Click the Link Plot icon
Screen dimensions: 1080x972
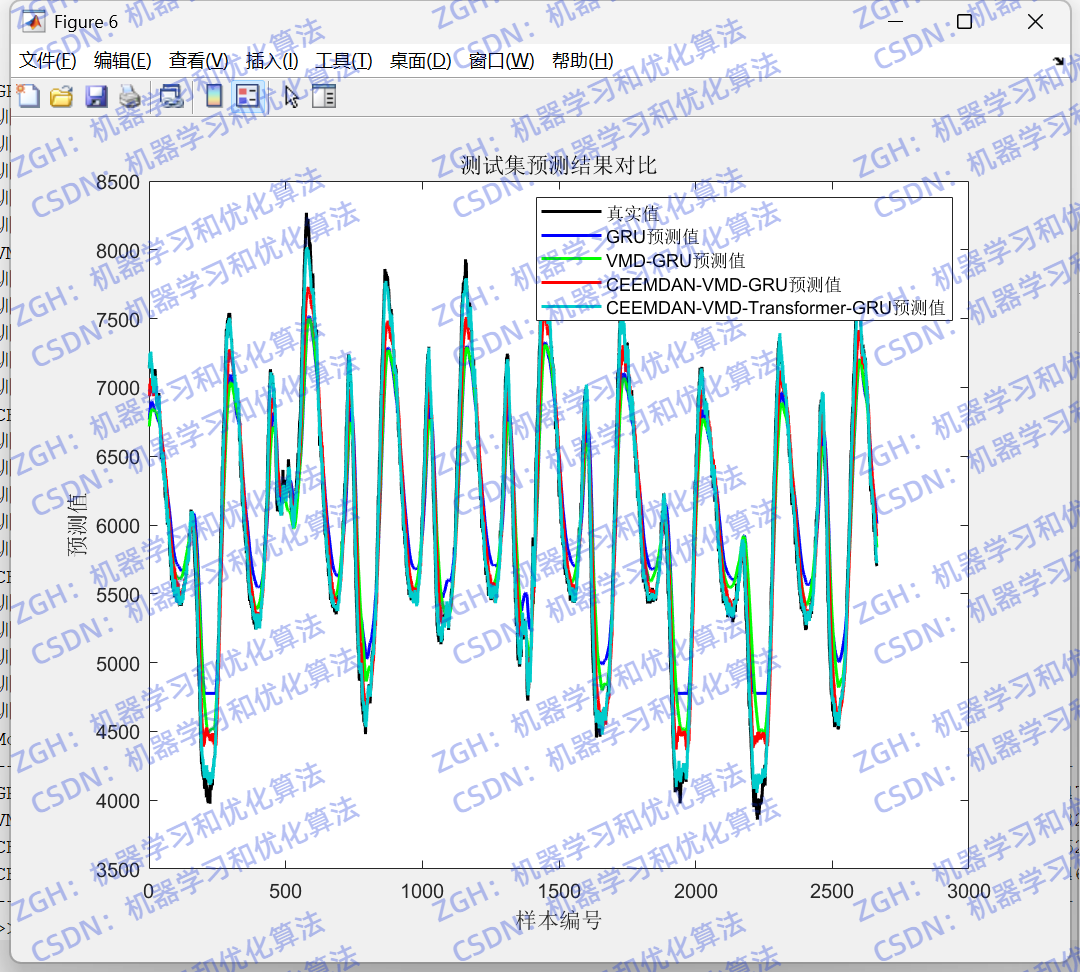(172, 96)
